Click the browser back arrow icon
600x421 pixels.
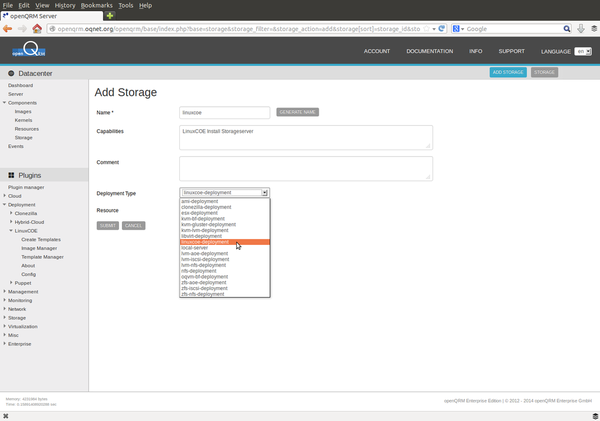coord(7,29)
